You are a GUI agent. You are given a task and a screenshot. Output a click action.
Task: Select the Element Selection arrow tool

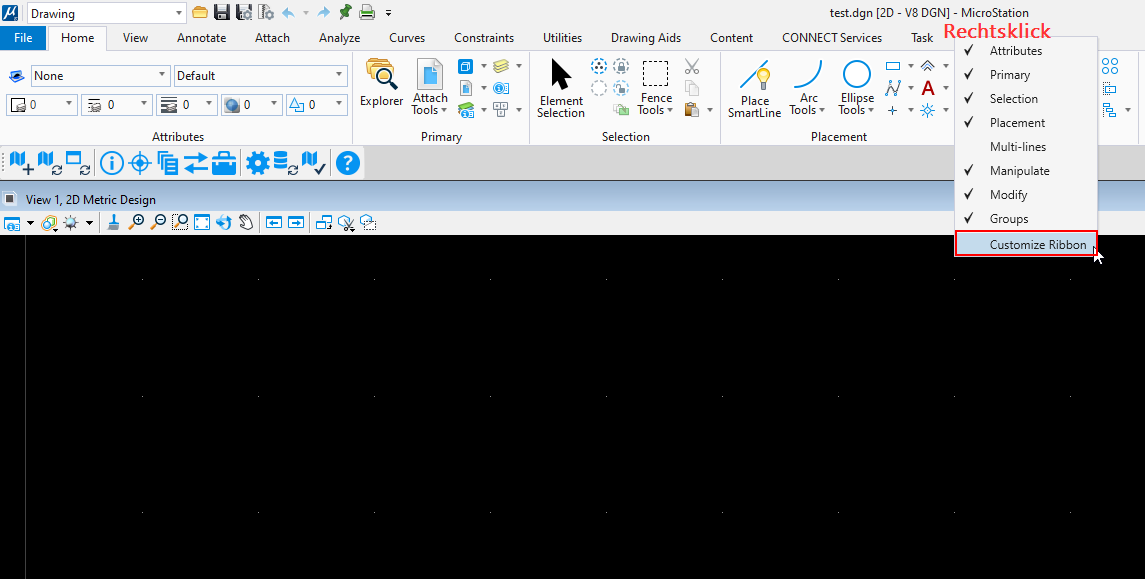click(561, 88)
